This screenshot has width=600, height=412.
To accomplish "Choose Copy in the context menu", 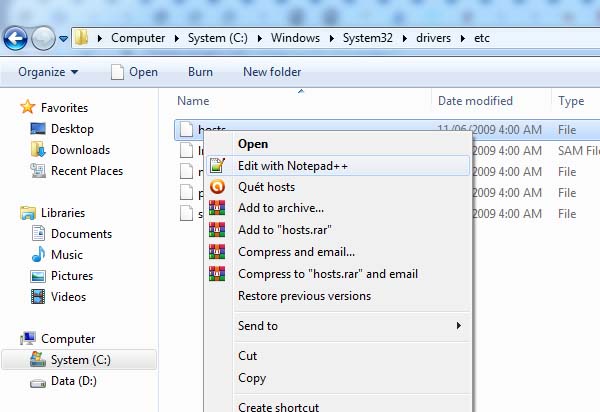I will (x=252, y=378).
